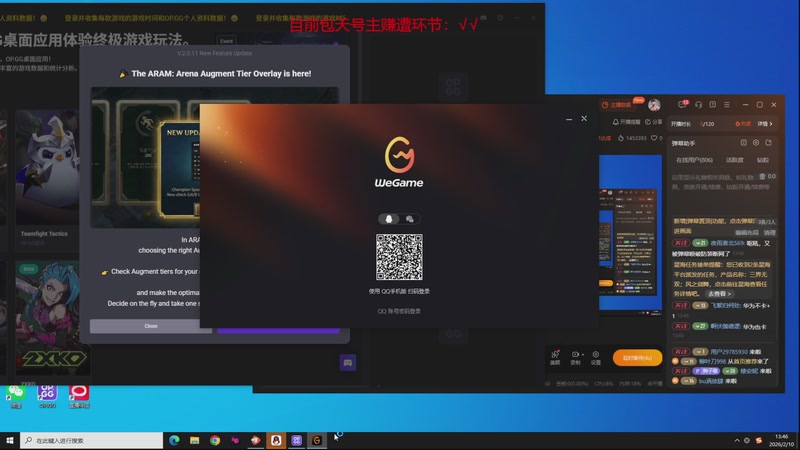Open red streaming app desktop shortcut

pos(79,396)
